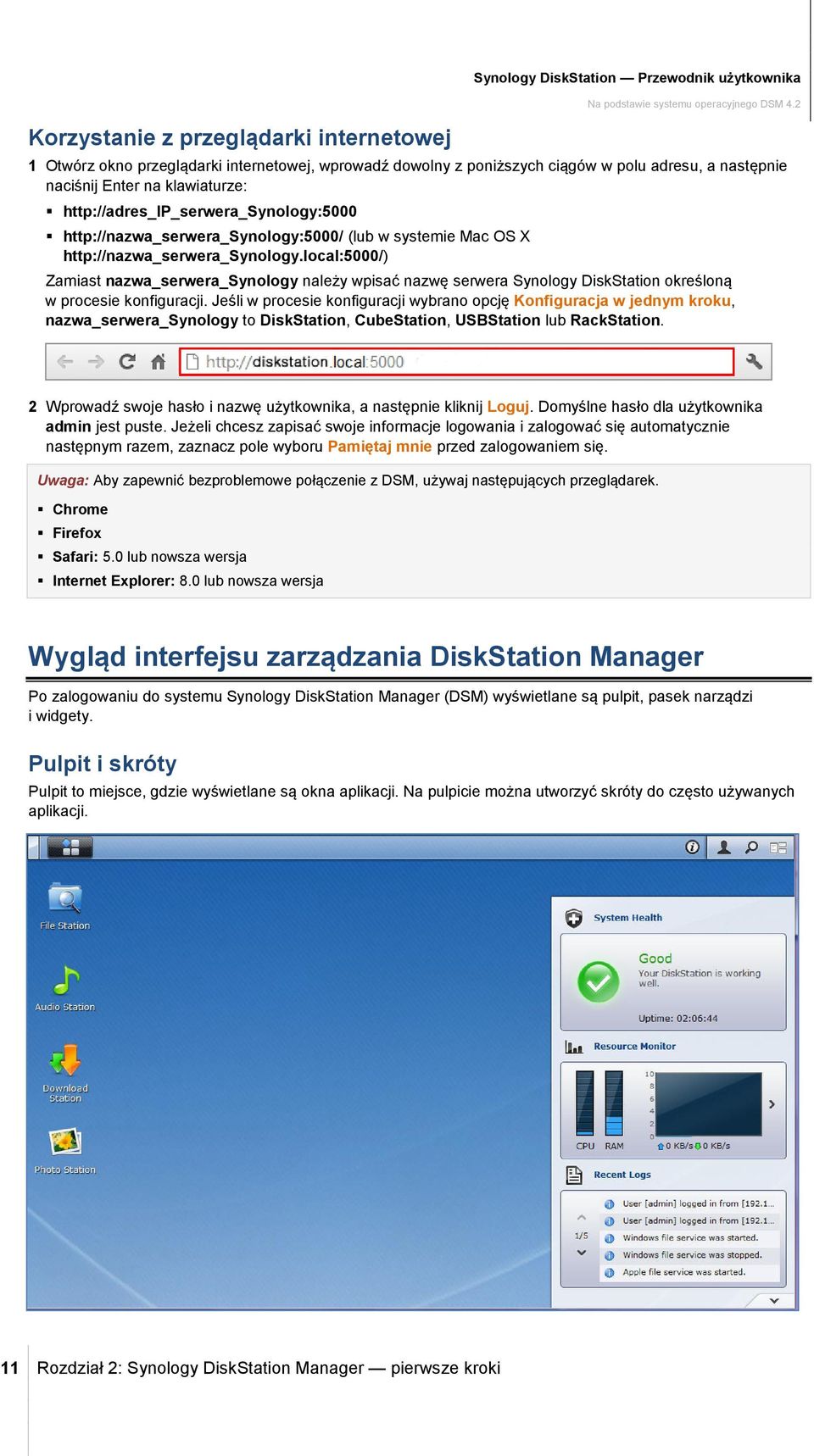The height and width of the screenshot is (1456, 814).
Task: Open the Download Station shortcut
Action: 65,1073
